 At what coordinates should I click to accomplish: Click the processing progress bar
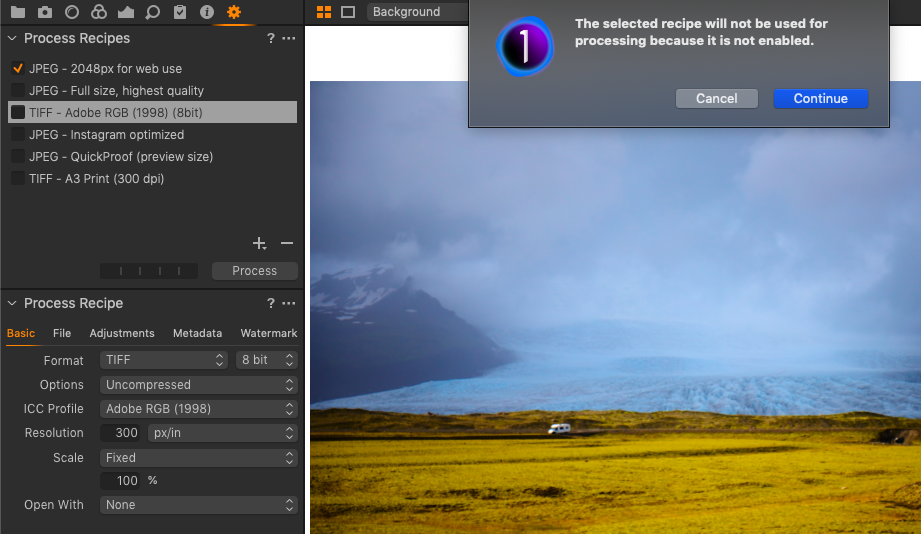149,271
